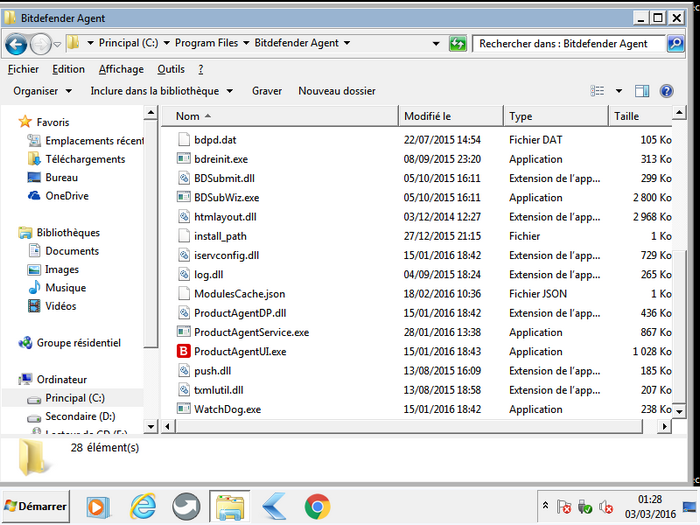The width and height of the screenshot is (700, 525).
Task: Open Téléchargements in sidebar
Action: point(76,159)
